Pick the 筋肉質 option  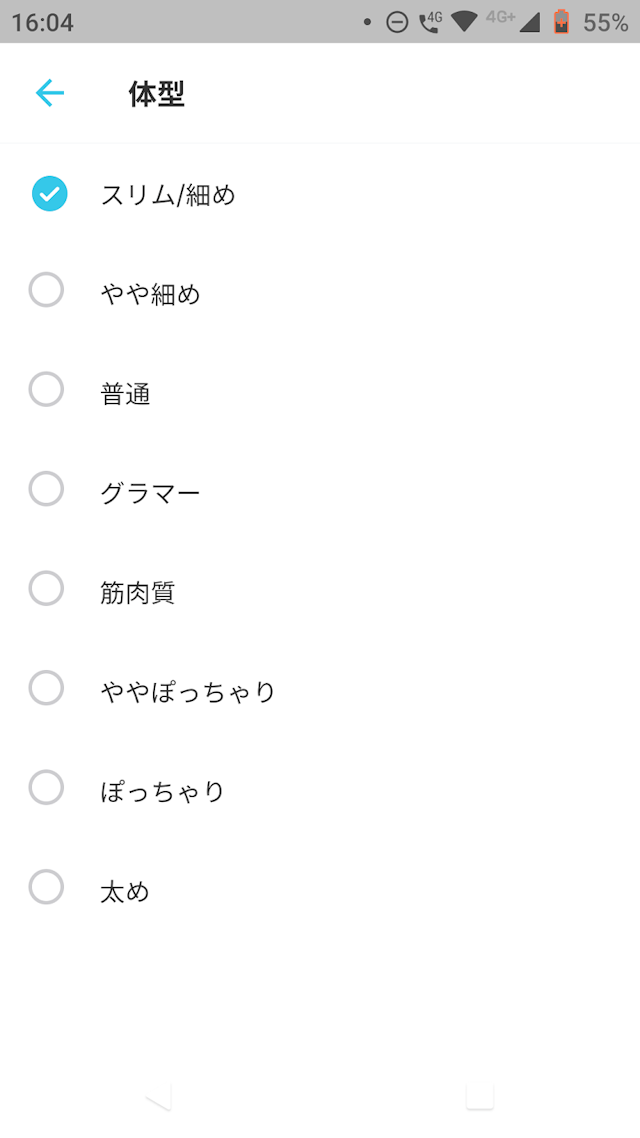pyautogui.click(x=46, y=588)
